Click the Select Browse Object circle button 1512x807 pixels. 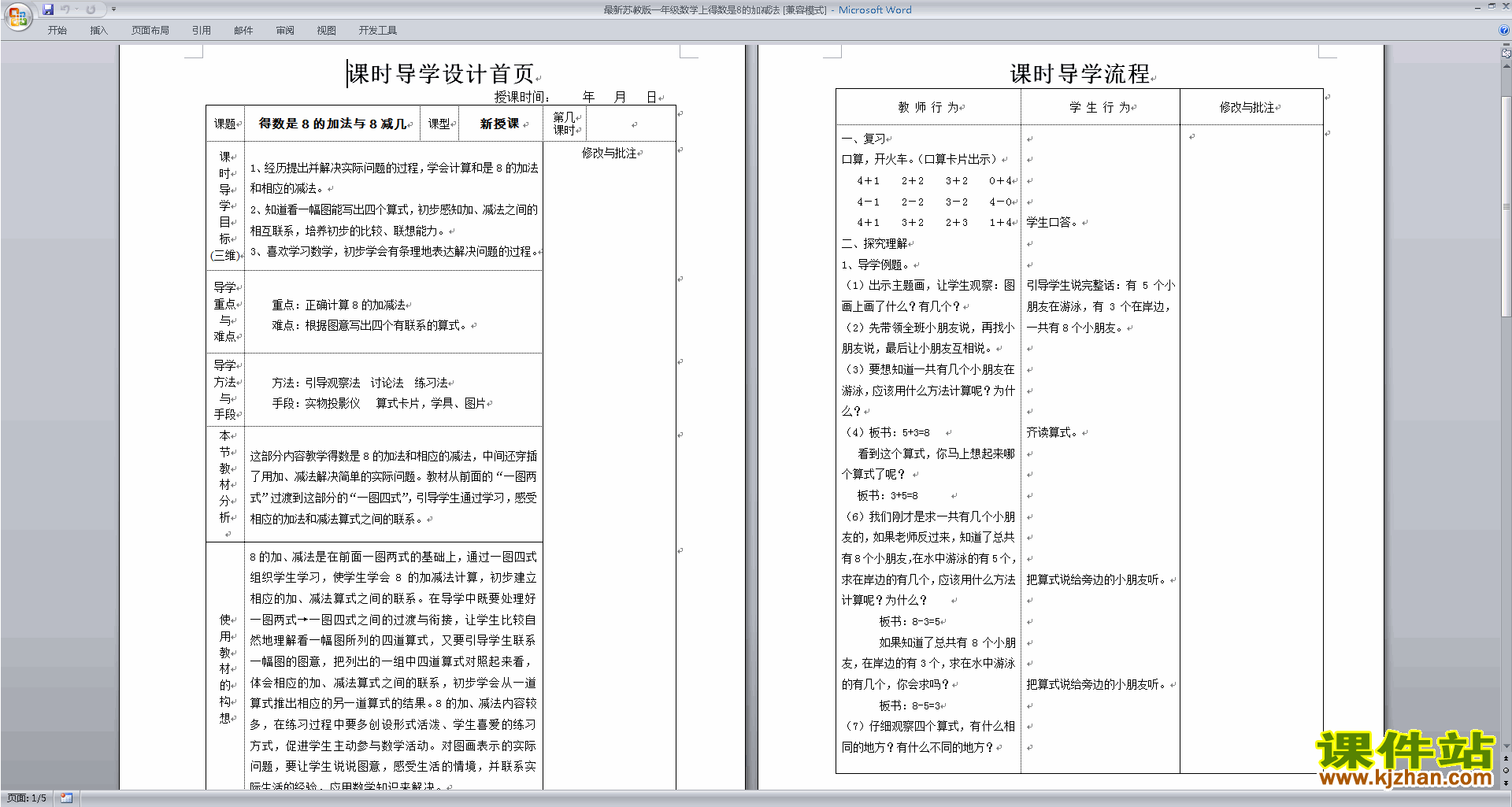pyautogui.click(x=1506, y=771)
